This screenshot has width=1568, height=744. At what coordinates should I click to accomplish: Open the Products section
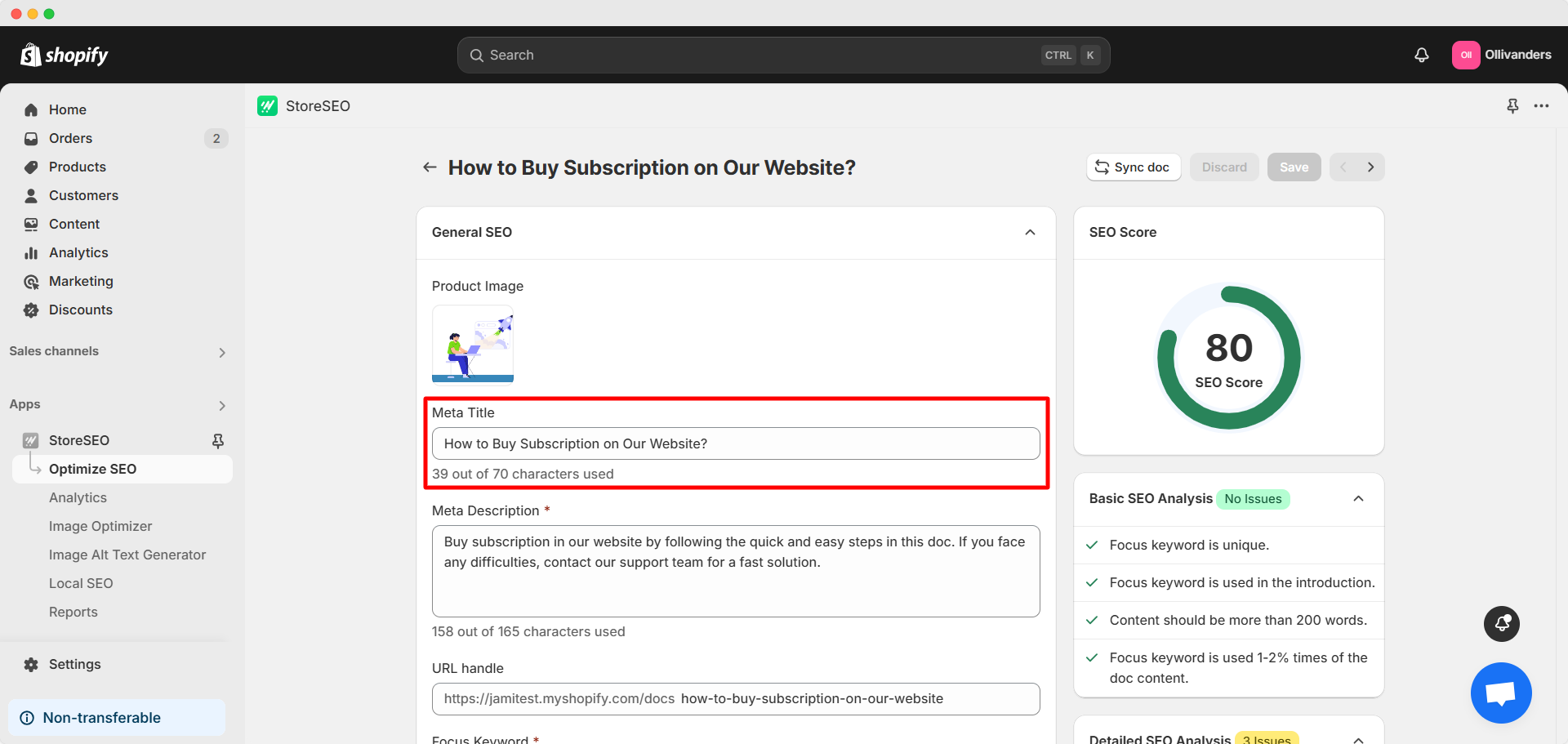point(78,167)
